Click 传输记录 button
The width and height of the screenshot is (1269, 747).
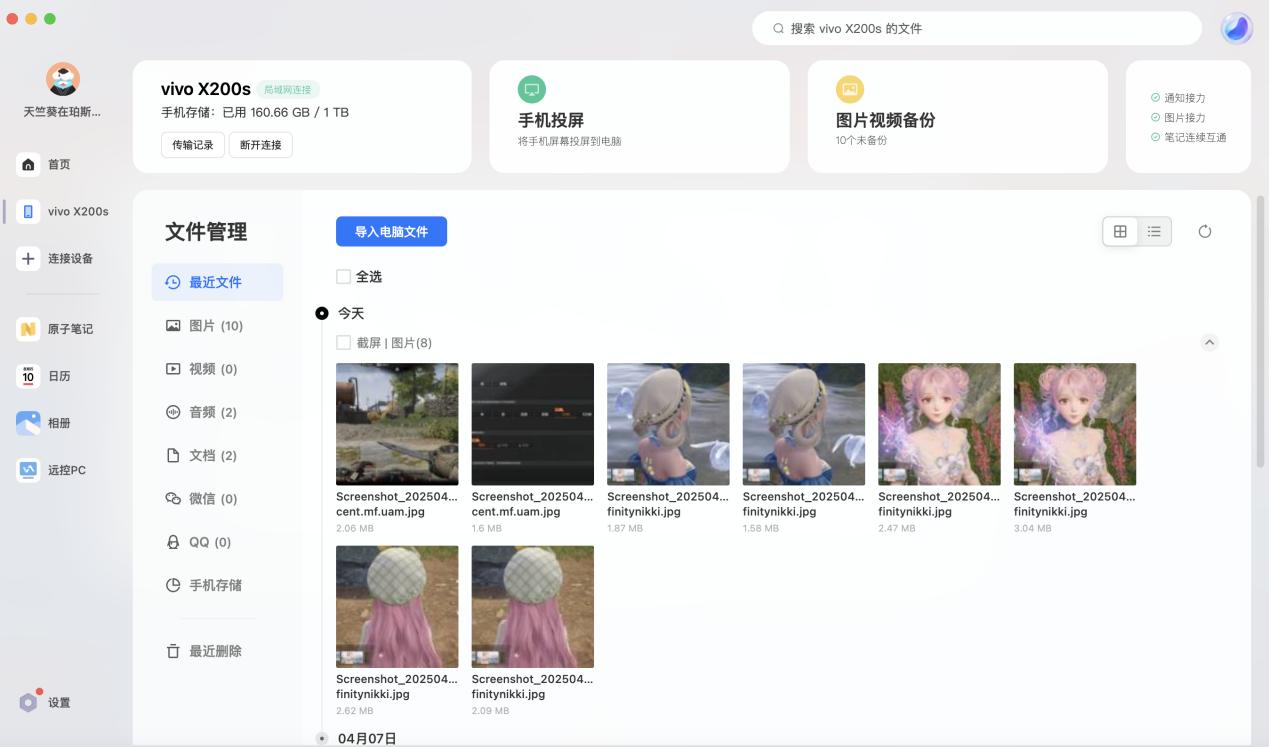(x=193, y=145)
